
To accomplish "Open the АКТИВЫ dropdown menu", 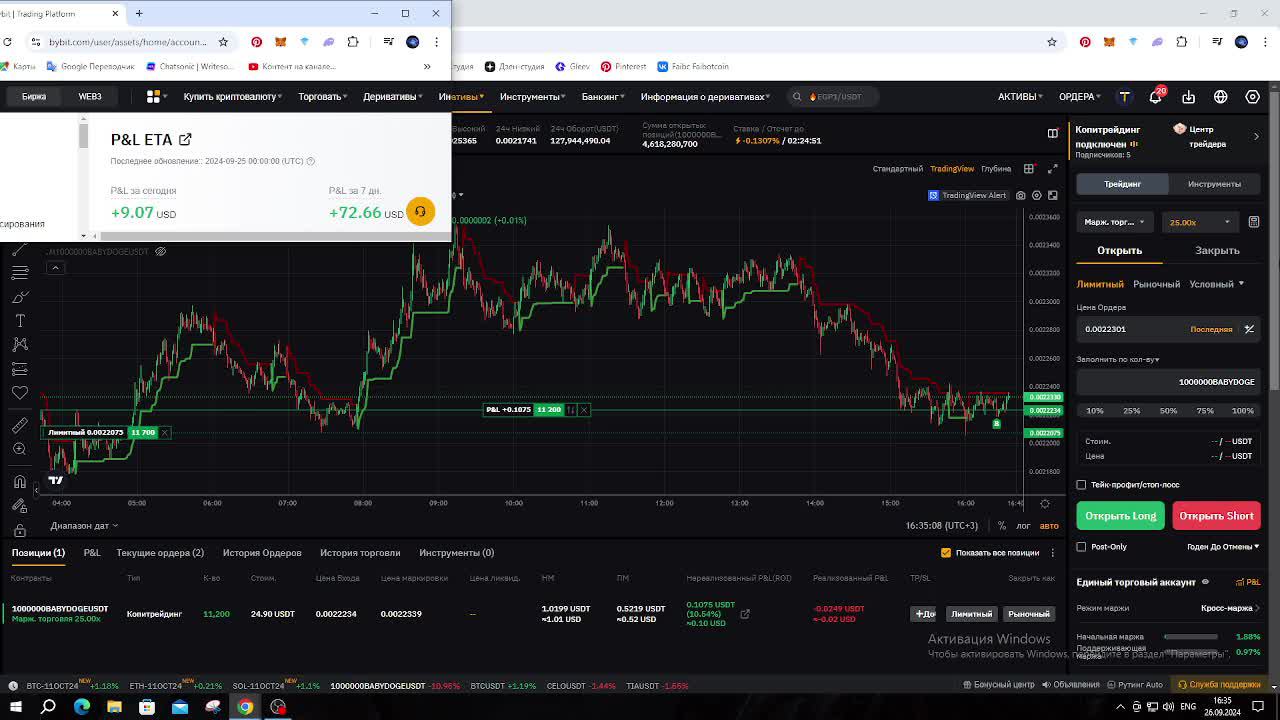I will coord(1020,97).
